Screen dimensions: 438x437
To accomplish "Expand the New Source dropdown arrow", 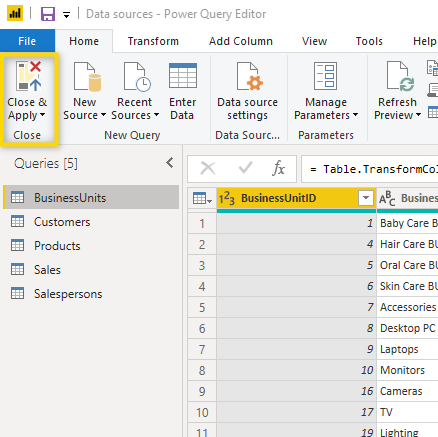I will [x=103, y=115].
